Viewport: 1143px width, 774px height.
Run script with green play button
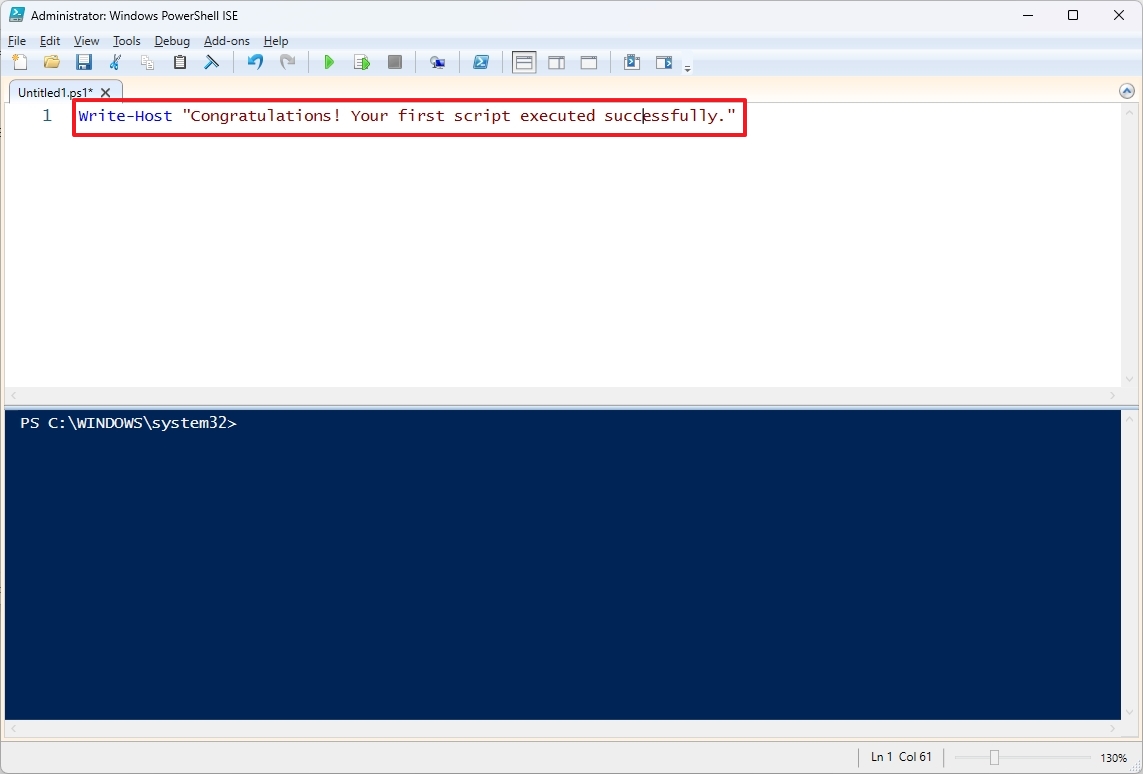tap(329, 63)
